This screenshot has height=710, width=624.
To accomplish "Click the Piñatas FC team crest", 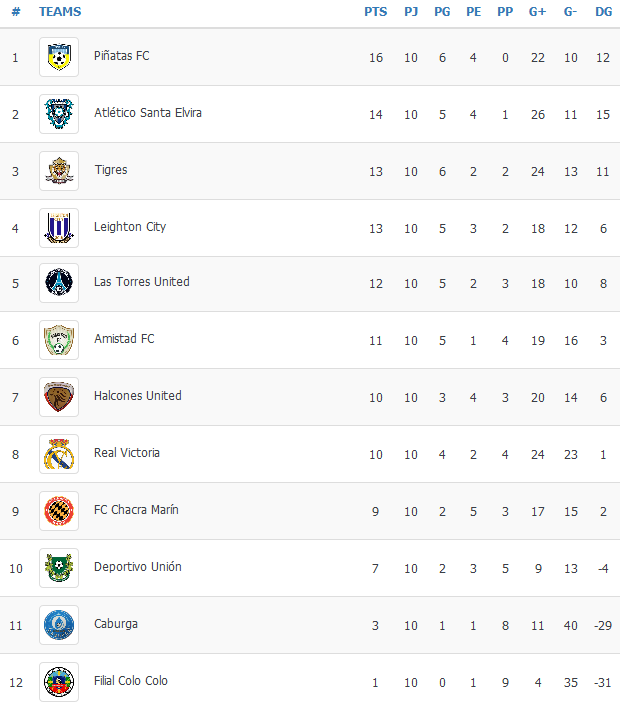I will click(x=59, y=57).
